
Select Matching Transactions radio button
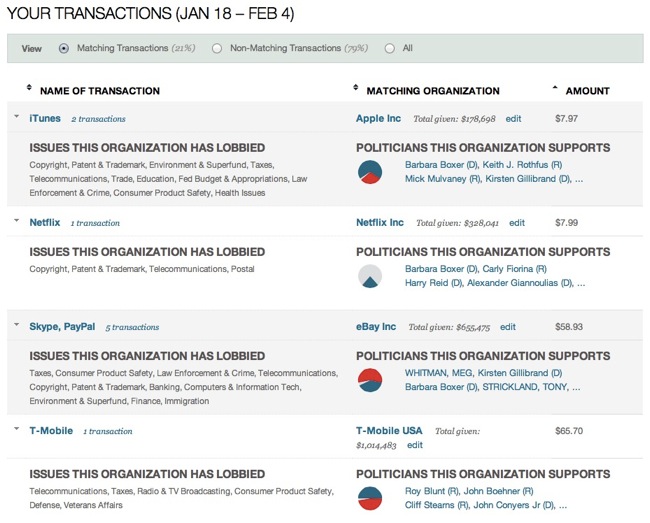tap(63, 48)
